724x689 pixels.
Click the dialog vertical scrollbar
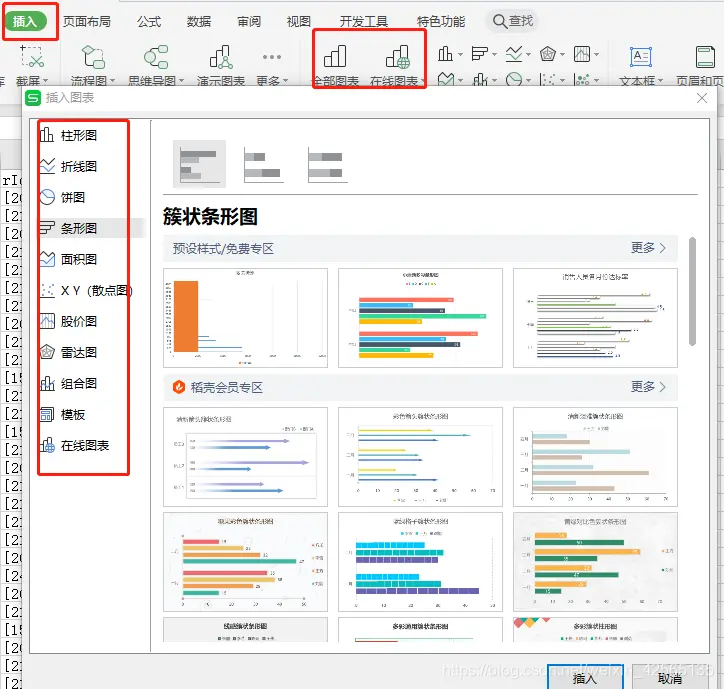692,291
